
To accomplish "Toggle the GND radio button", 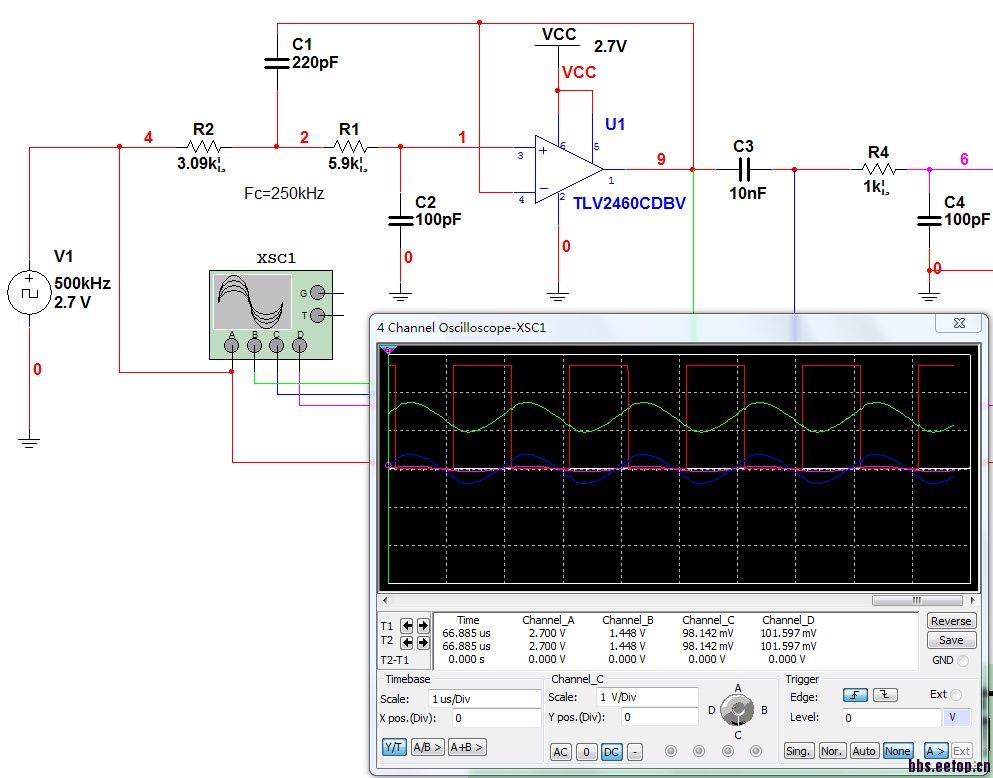I will click(x=963, y=660).
